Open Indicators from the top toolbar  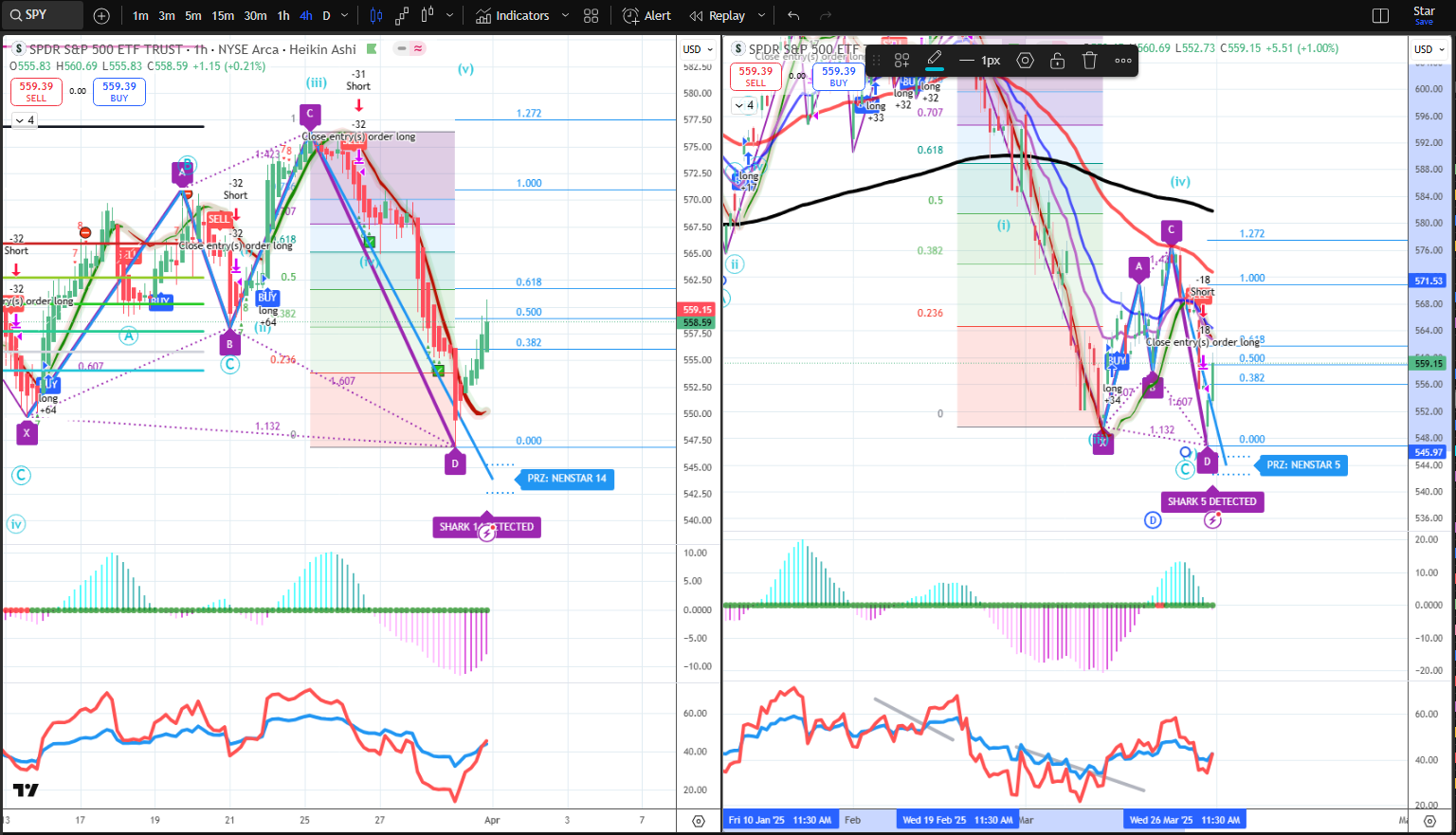(x=512, y=15)
